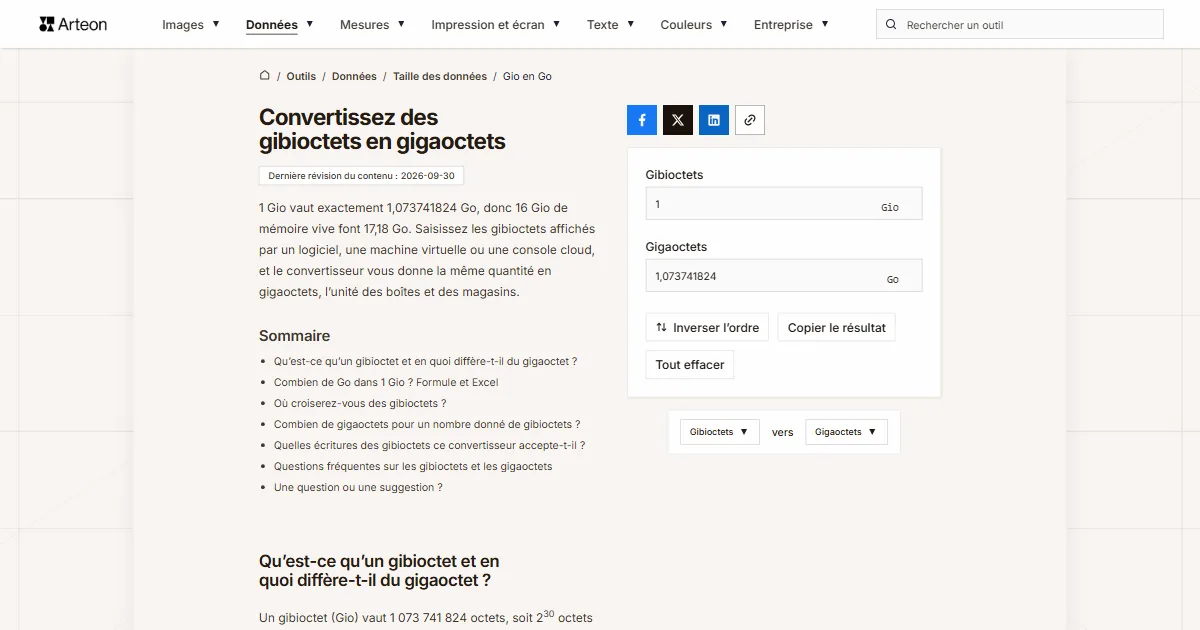Share the page on Facebook
Viewport: 1200px width, 630px height.
[x=642, y=120]
